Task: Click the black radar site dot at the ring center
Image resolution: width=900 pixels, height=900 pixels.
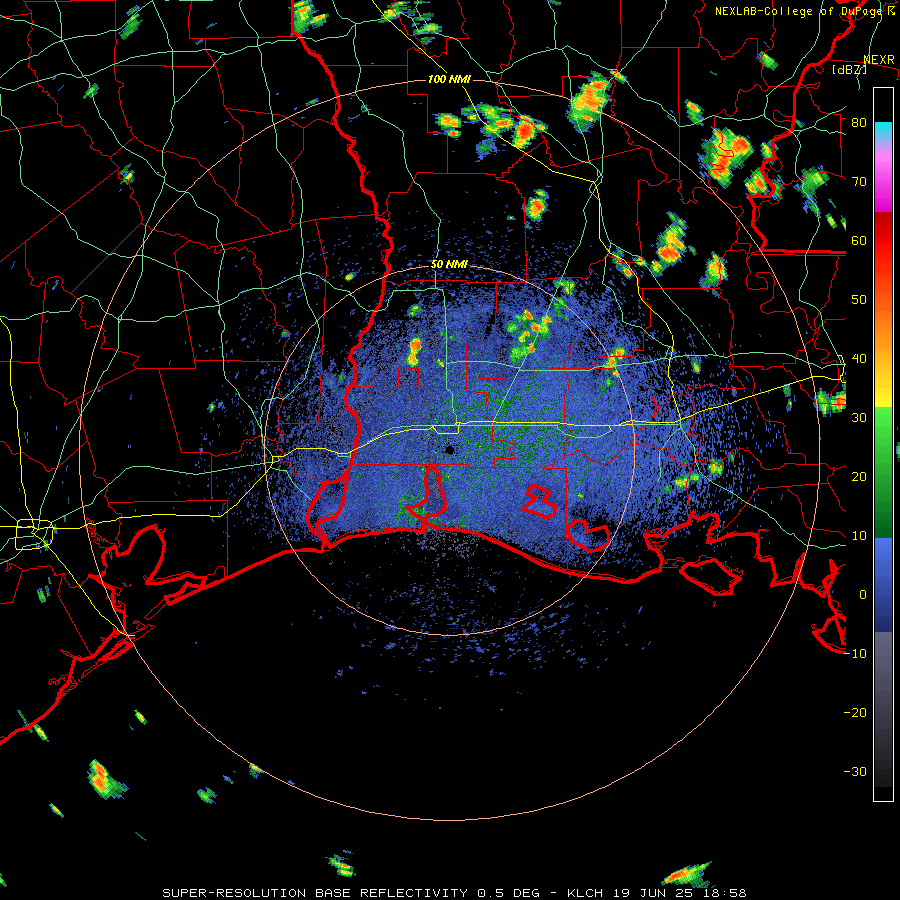Action: click(450, 450)
